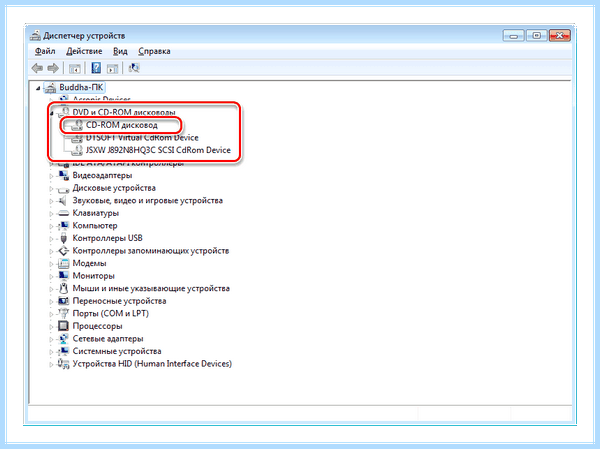
Task: Click the Back arrow toolbar icon
Action: point(37,69)
